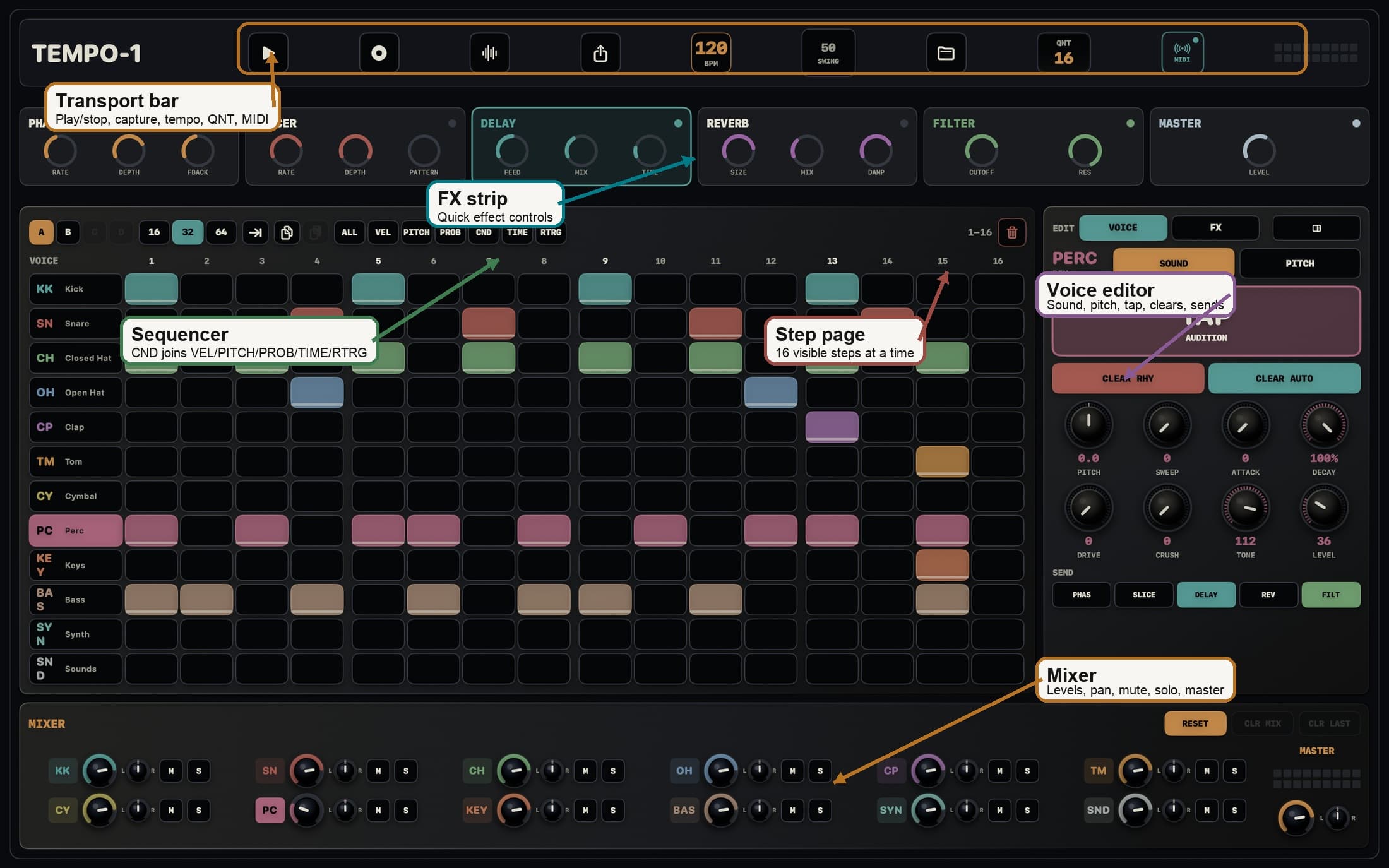Click the split-view icon in EDIT panel

pyautogui.click(x=1316, y=228)
